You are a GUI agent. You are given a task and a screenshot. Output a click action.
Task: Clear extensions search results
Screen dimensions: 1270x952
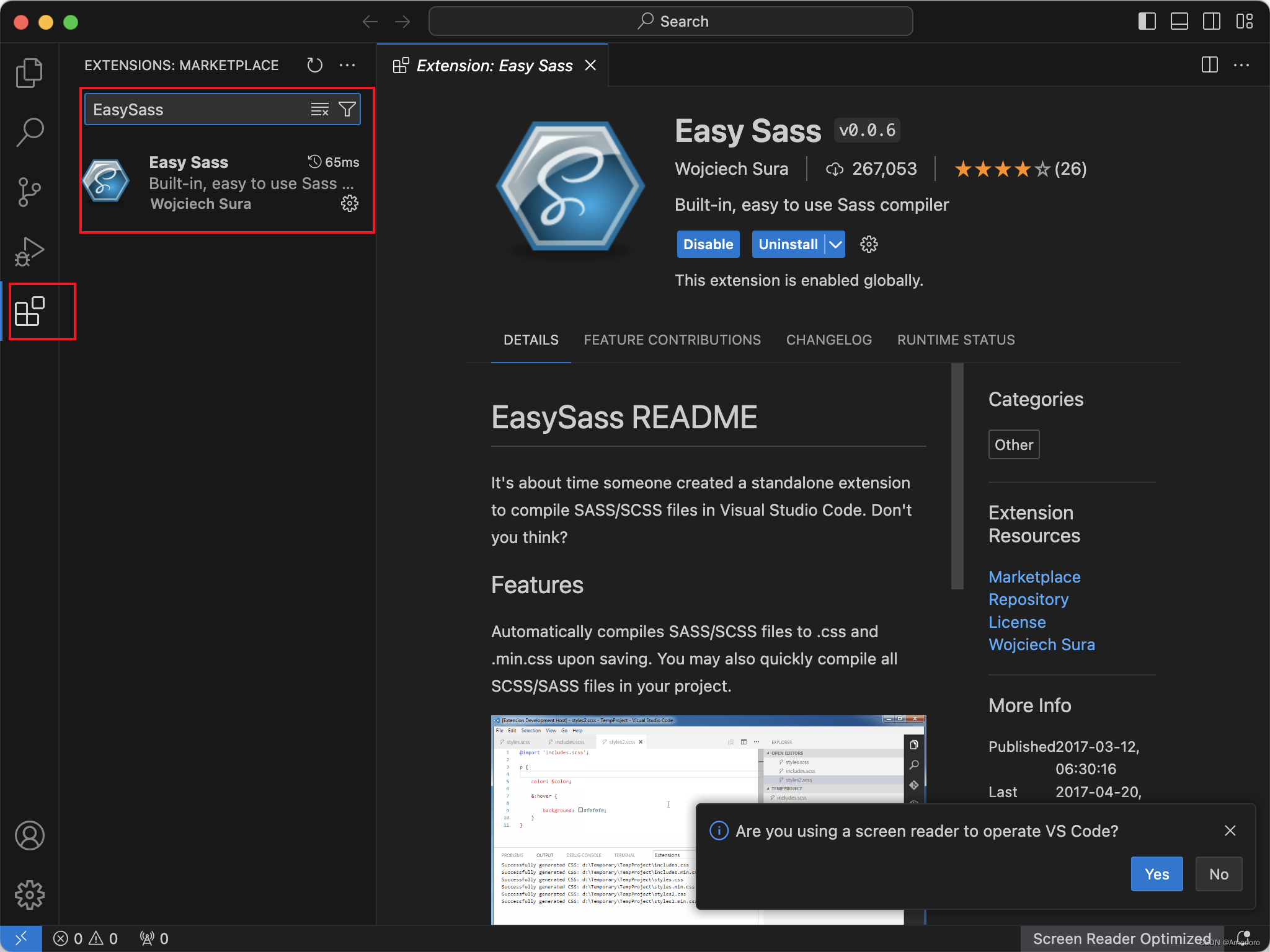319,110
